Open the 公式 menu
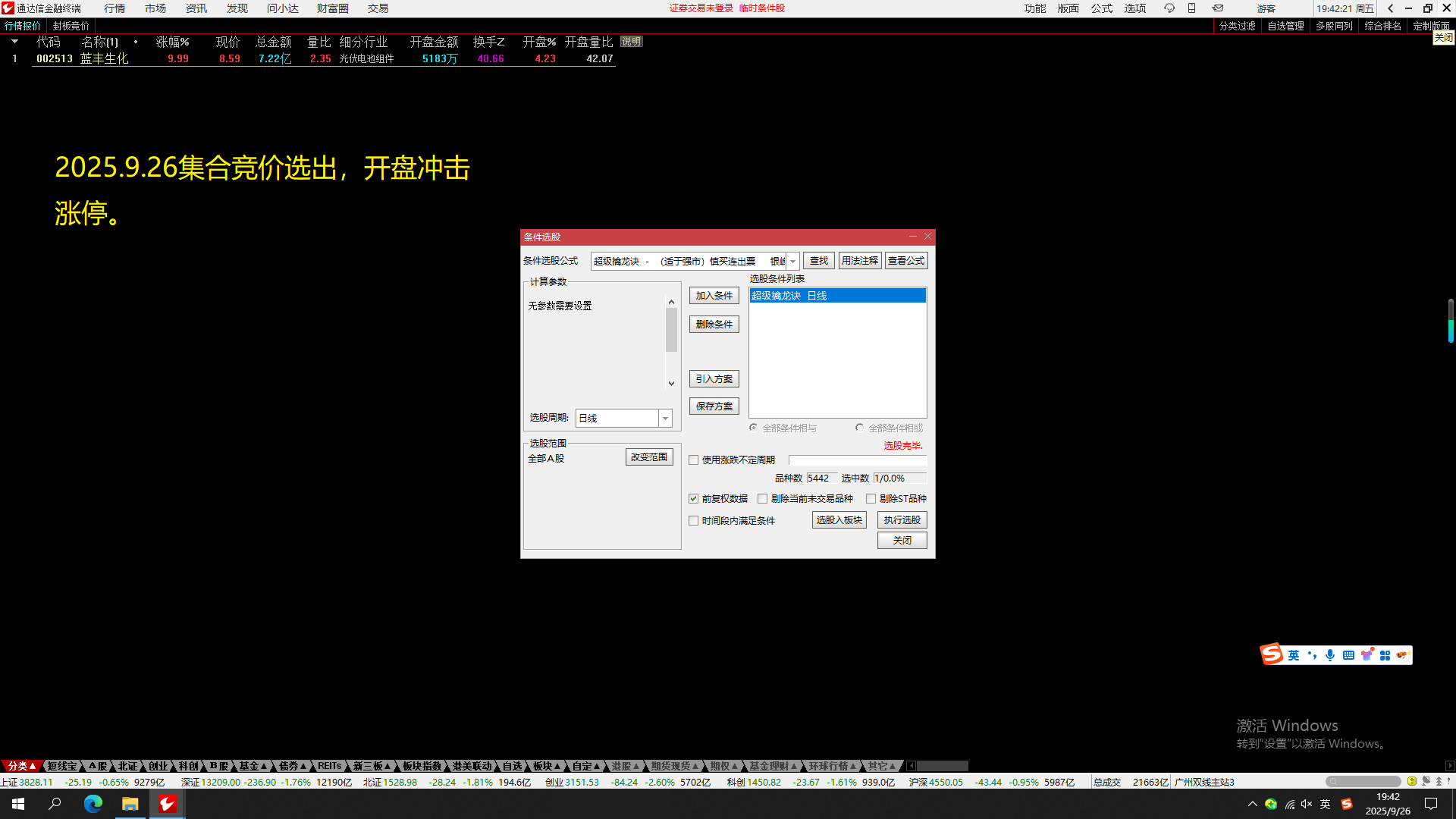 1101,8
